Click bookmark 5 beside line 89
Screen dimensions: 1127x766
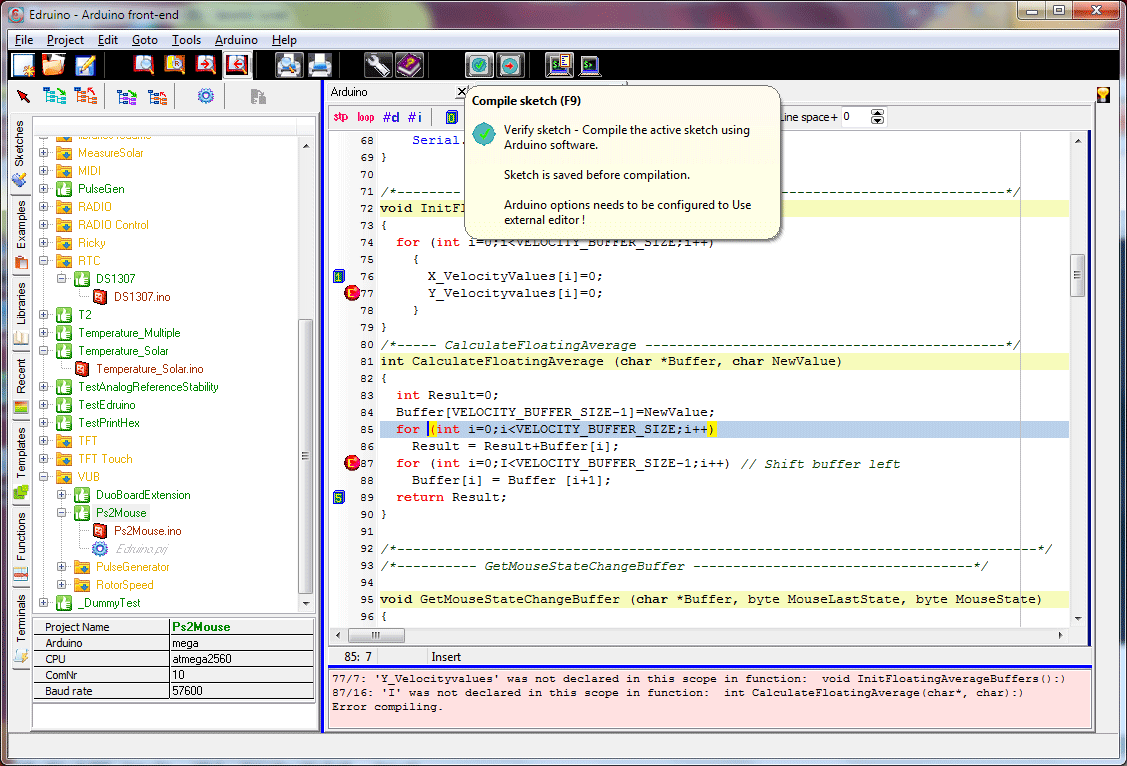(339, 497)
